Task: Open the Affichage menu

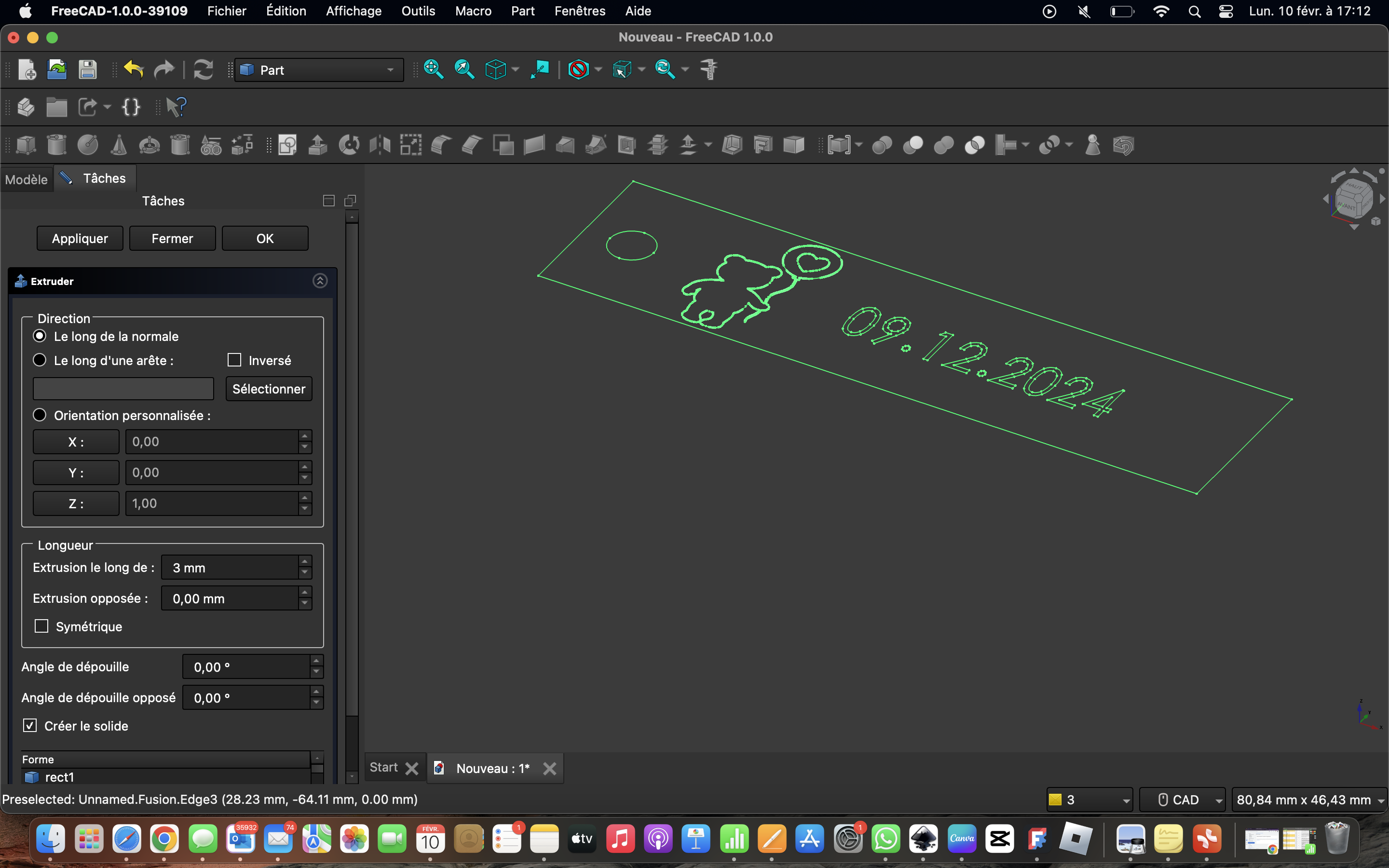Action: [x=354, y=11]
